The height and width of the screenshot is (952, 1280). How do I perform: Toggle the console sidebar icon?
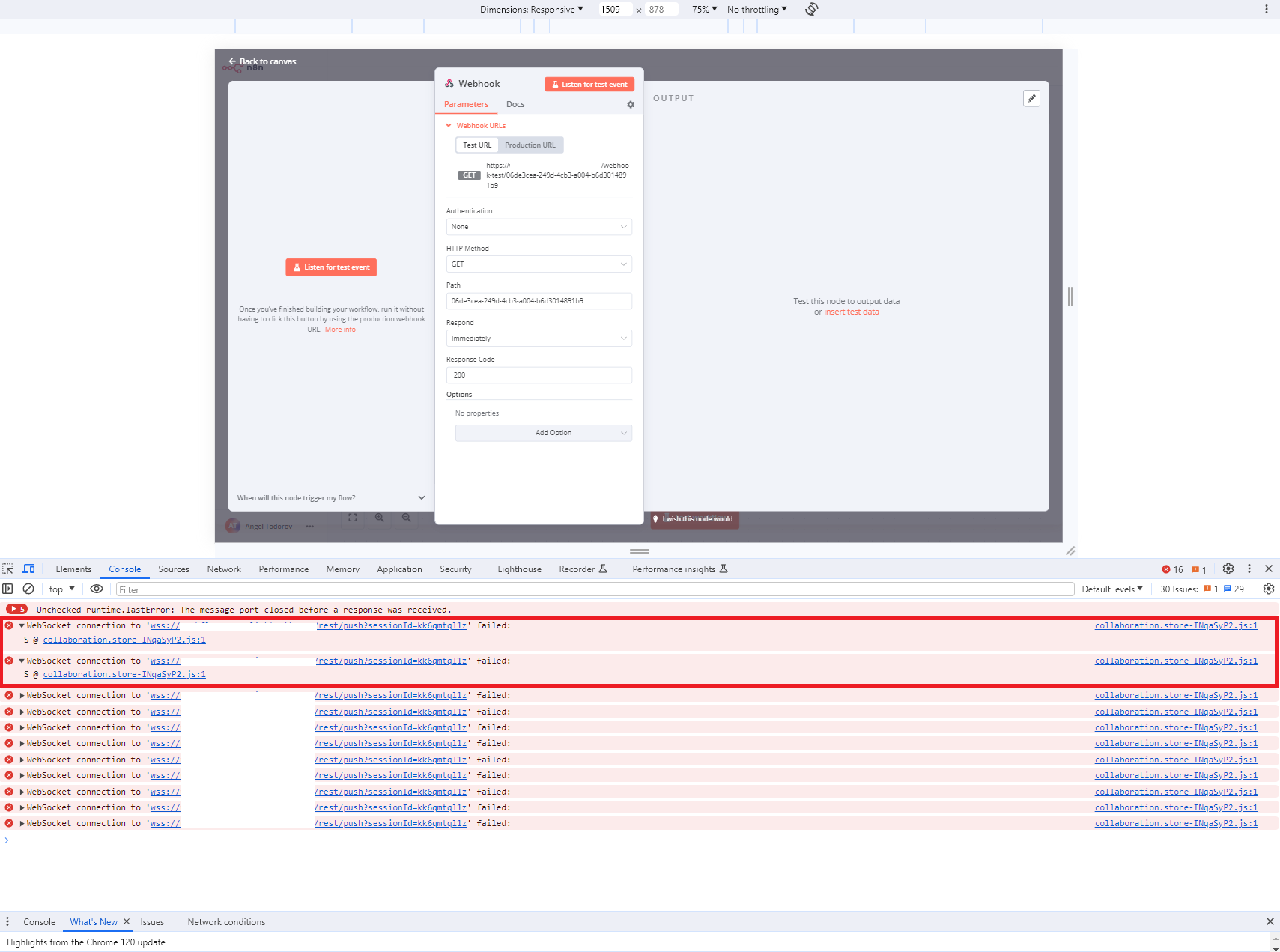click(x=8, y=589)
